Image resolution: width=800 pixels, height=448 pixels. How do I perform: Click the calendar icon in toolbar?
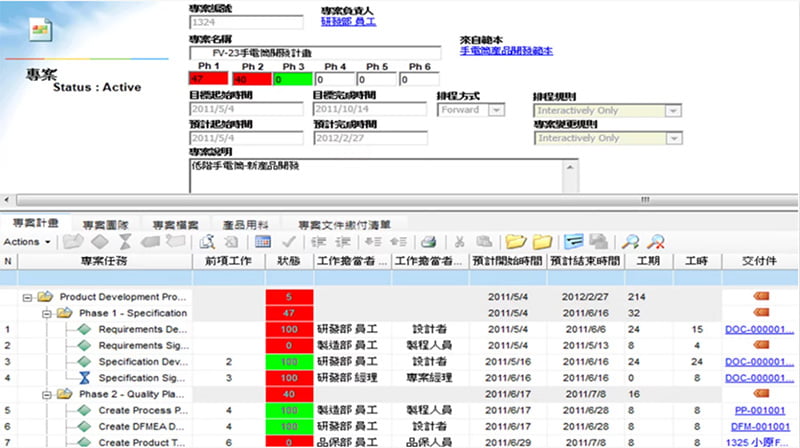point(263,241)
